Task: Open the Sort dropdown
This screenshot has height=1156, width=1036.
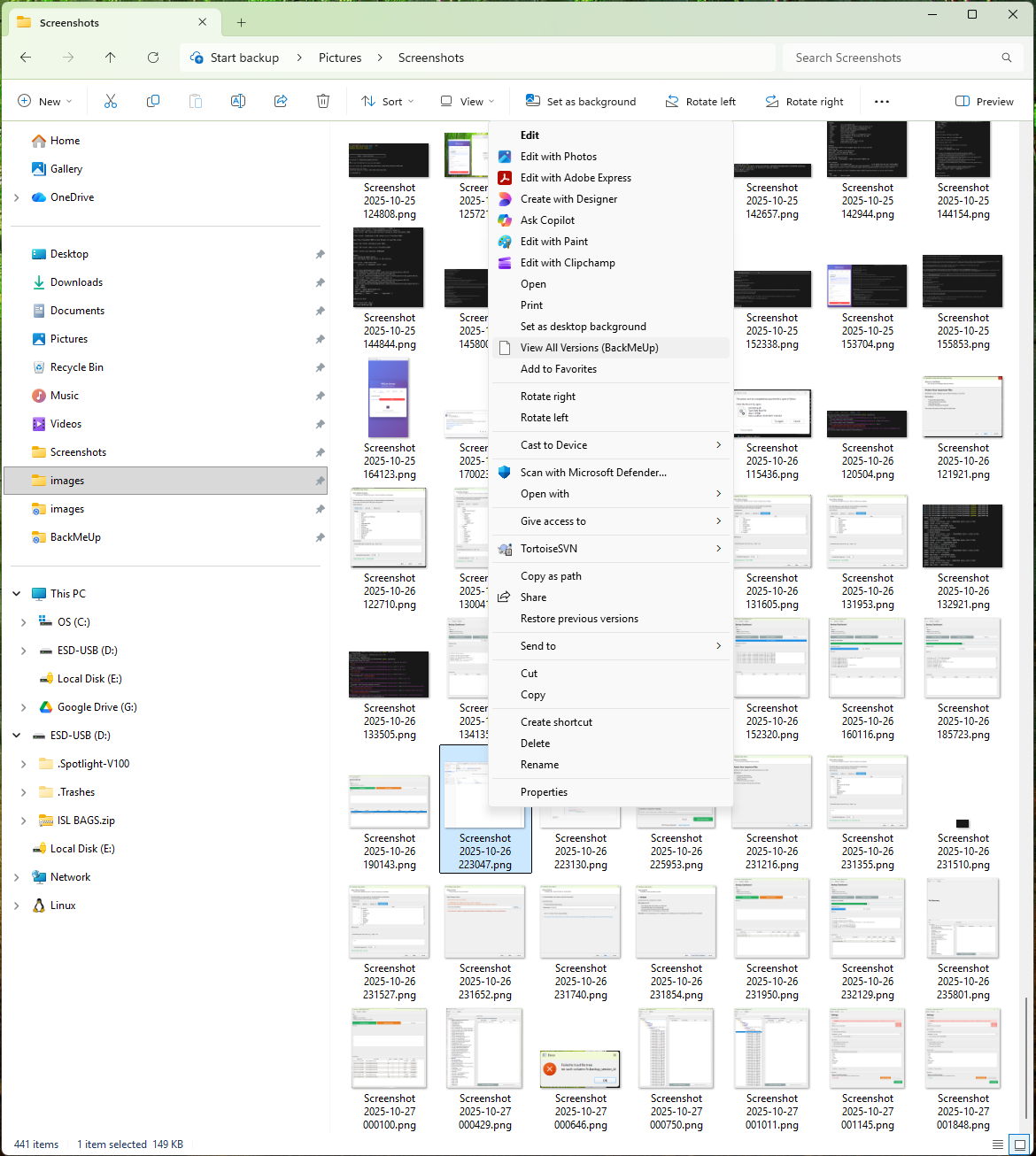Action: coord(386,100)
